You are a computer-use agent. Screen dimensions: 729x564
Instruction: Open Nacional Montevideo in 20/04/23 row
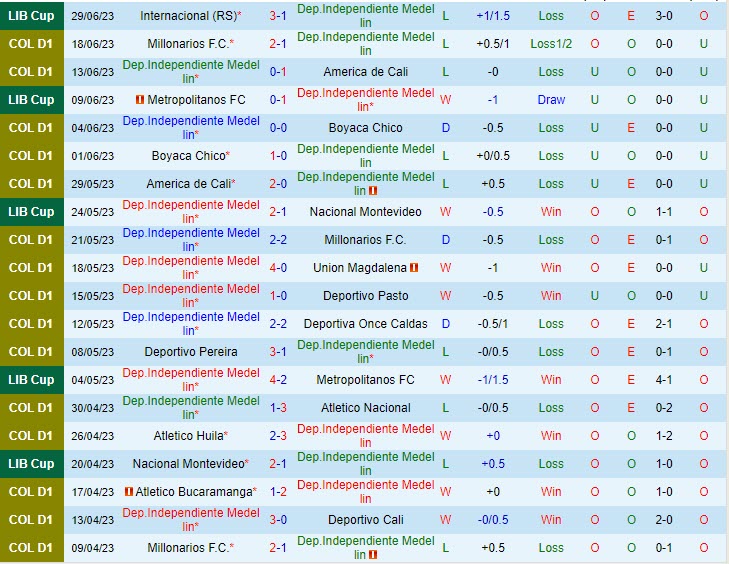tap(188, 464)
